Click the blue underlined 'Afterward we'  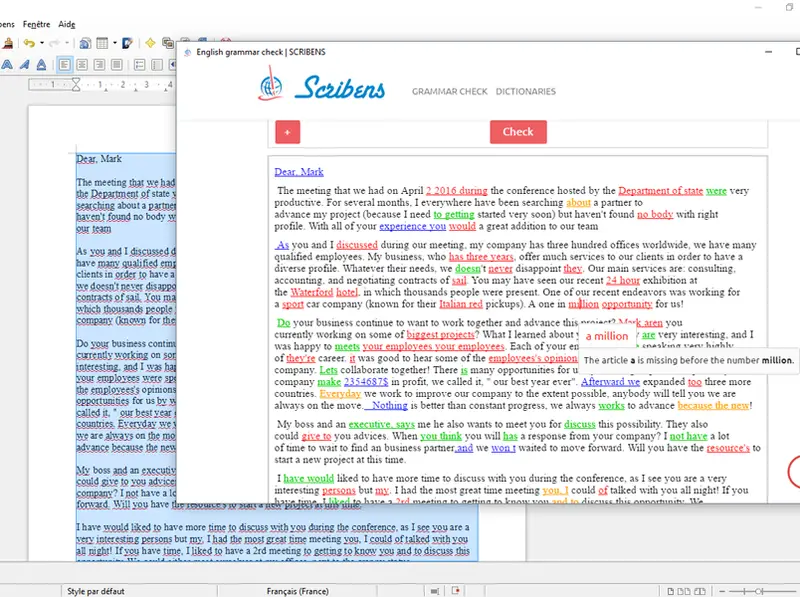[610, 382]
